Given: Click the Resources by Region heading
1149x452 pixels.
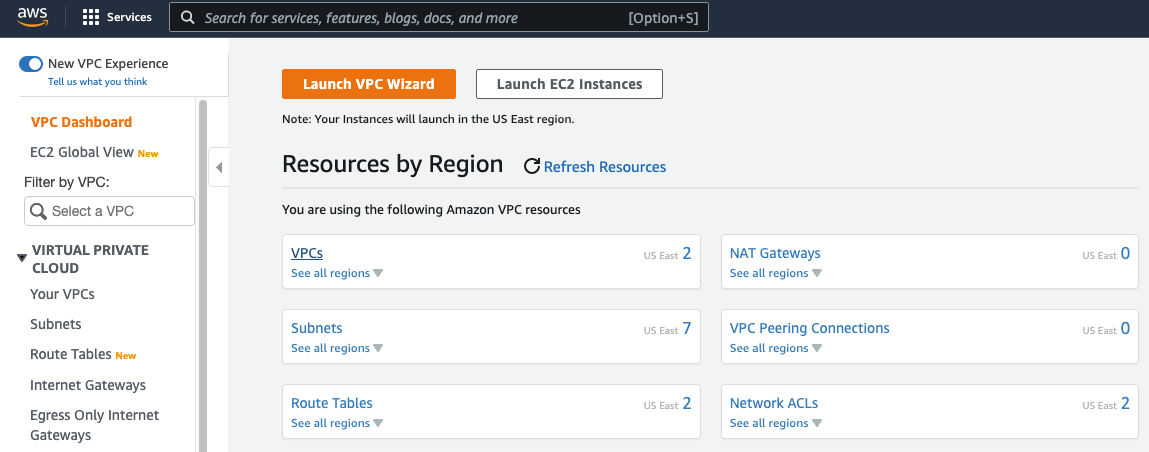Looking at the screenshot, I should coord(393,164).
